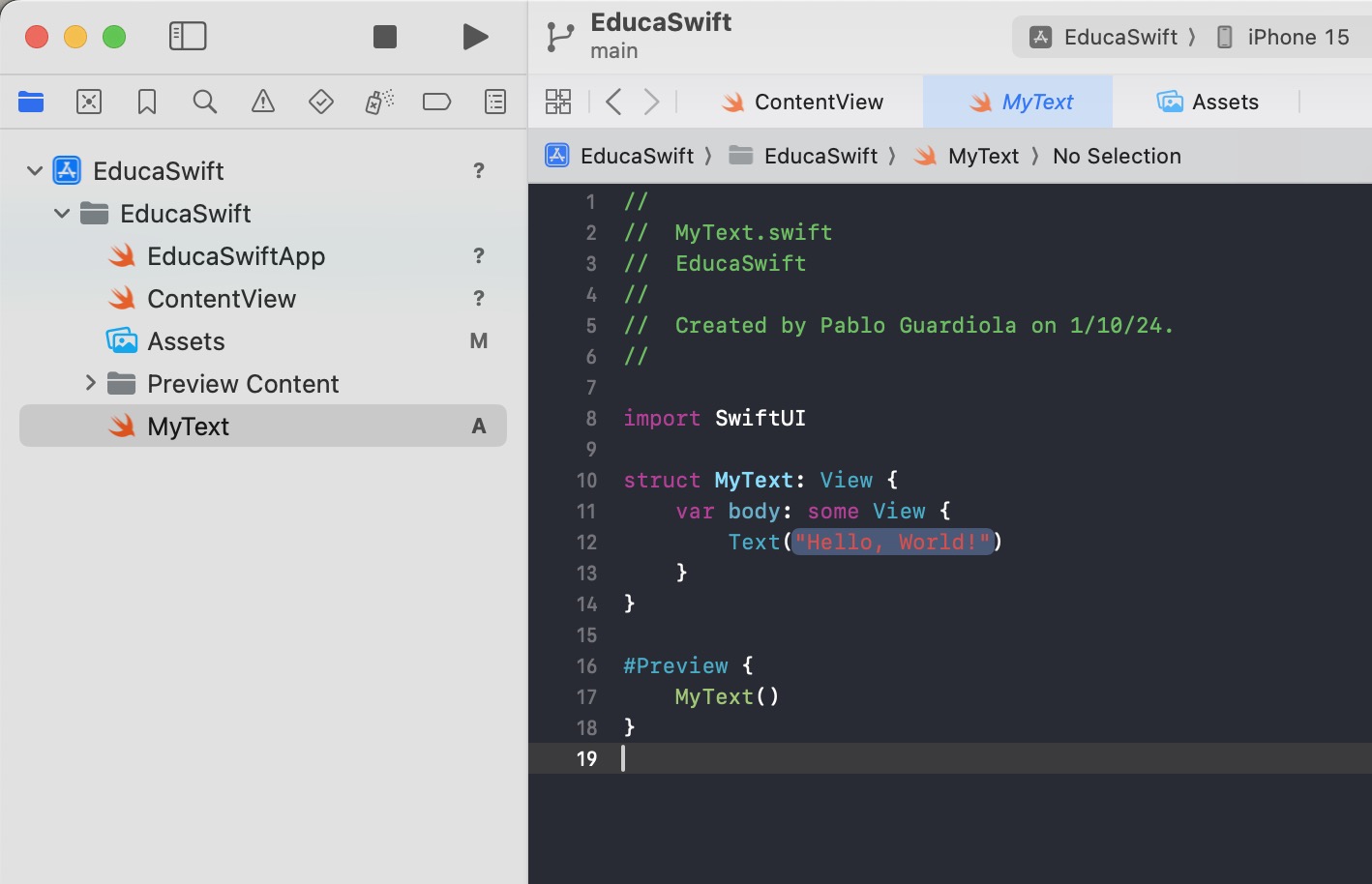This screenshot has height=884, width=1372.
Task: Open the Project navigator folder icon
Action: pyautogui.click(x=31, y=102)
